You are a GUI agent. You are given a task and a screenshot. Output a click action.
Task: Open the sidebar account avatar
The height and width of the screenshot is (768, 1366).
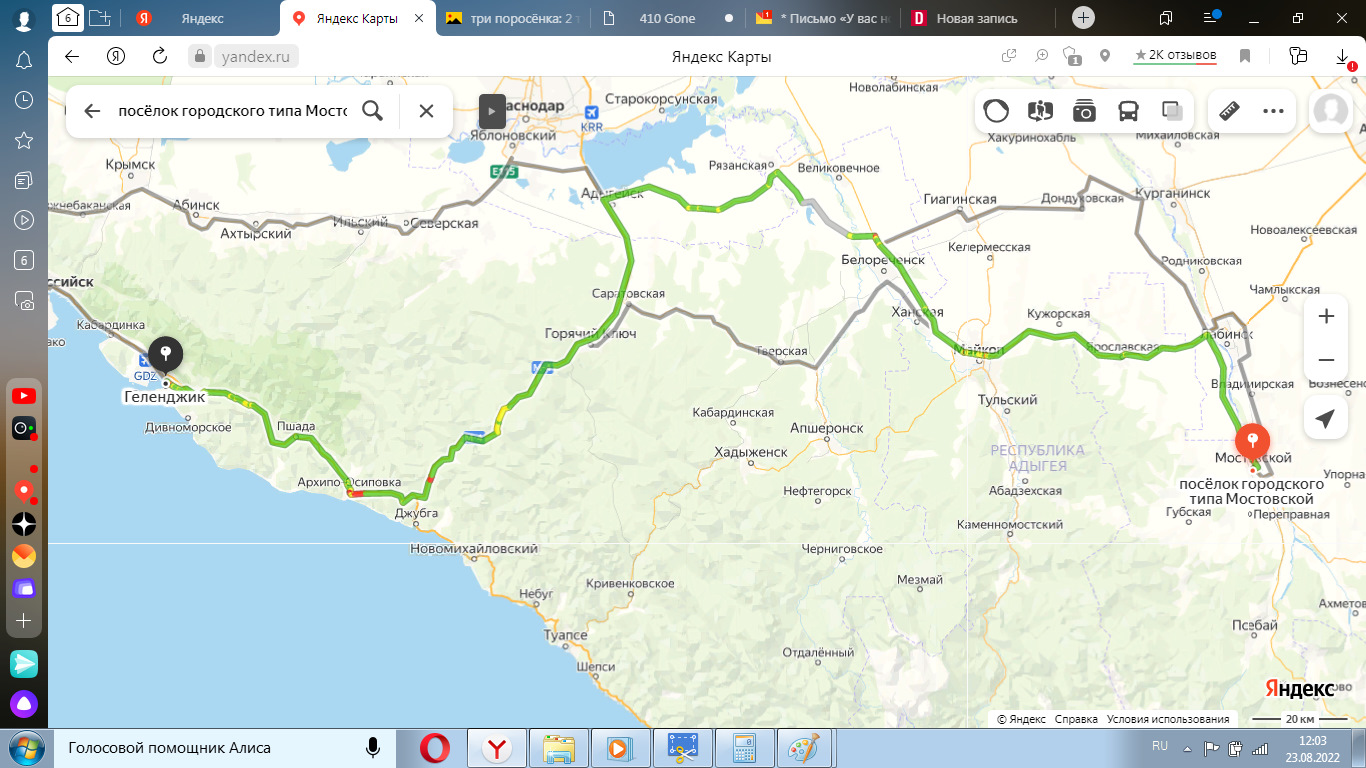point(24,19)
